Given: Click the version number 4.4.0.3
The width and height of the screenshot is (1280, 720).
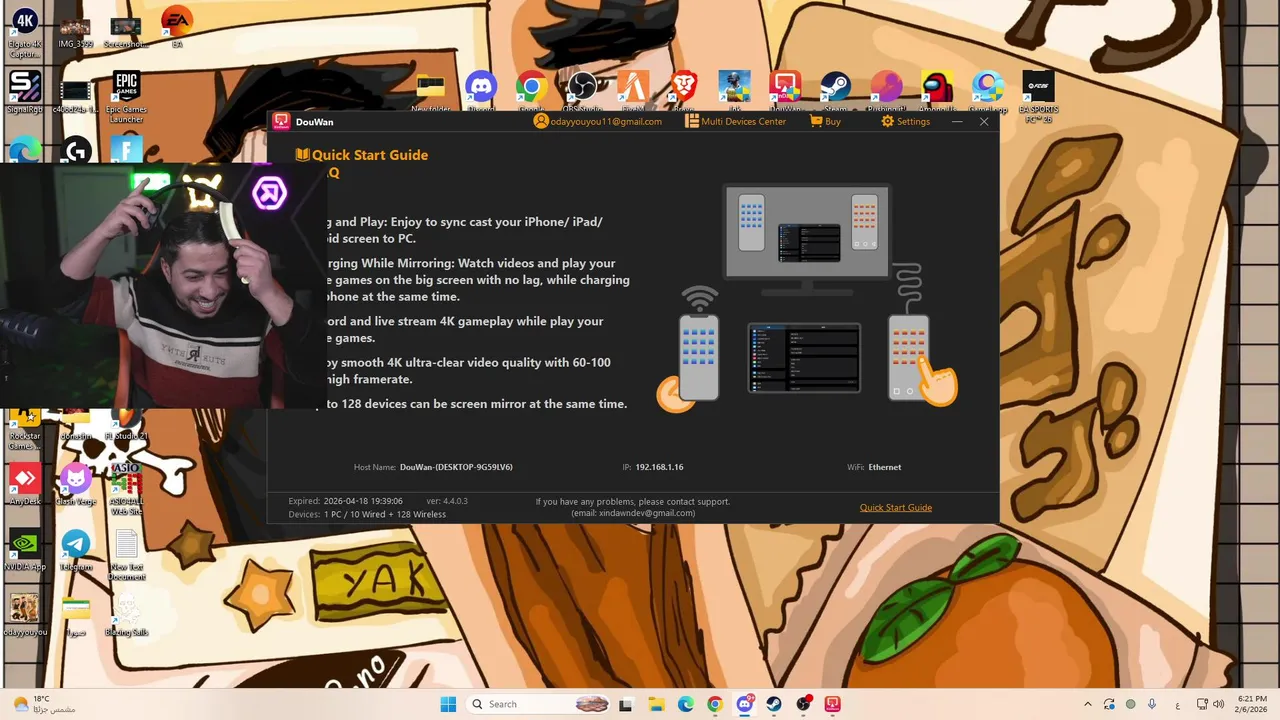Looking at the screenshot, I should [456, 501].
